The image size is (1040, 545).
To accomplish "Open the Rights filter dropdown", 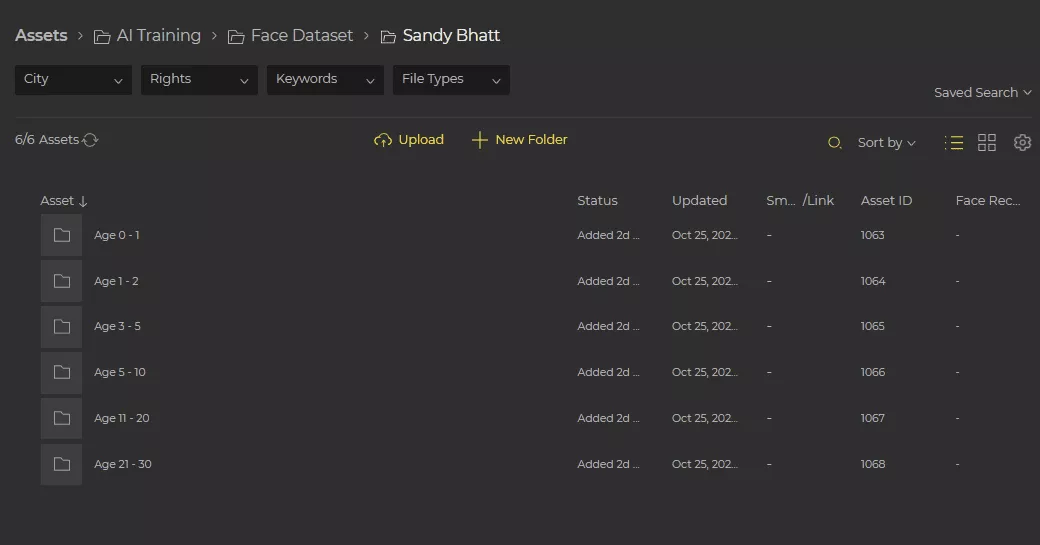I will [x=199, y=80].
